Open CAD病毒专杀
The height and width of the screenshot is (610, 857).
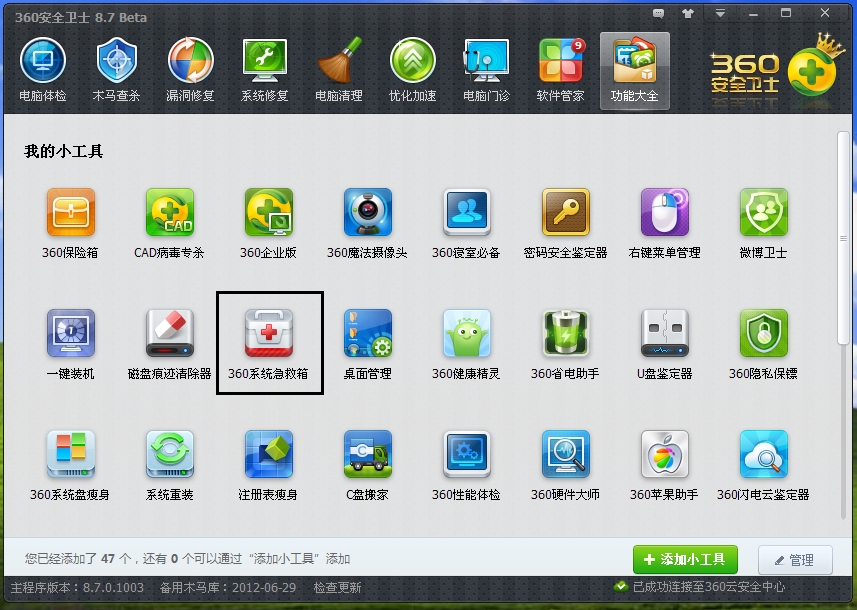tap(169, 213)
